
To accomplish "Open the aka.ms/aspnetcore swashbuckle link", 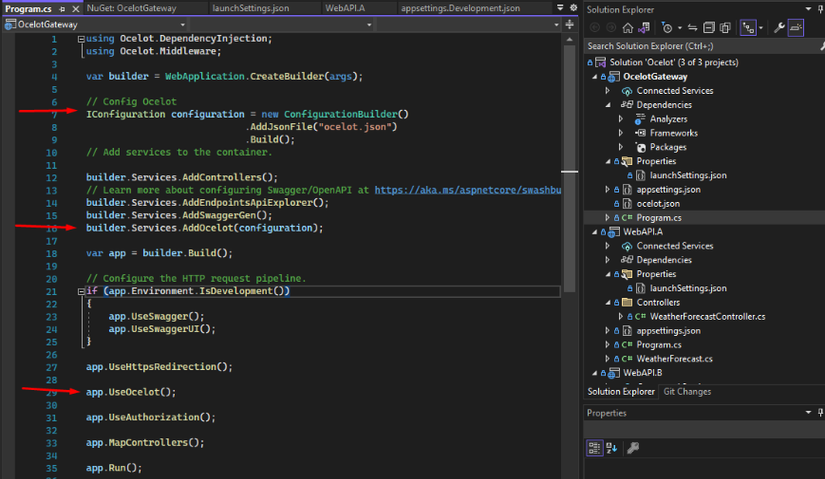I will [466, 190].
